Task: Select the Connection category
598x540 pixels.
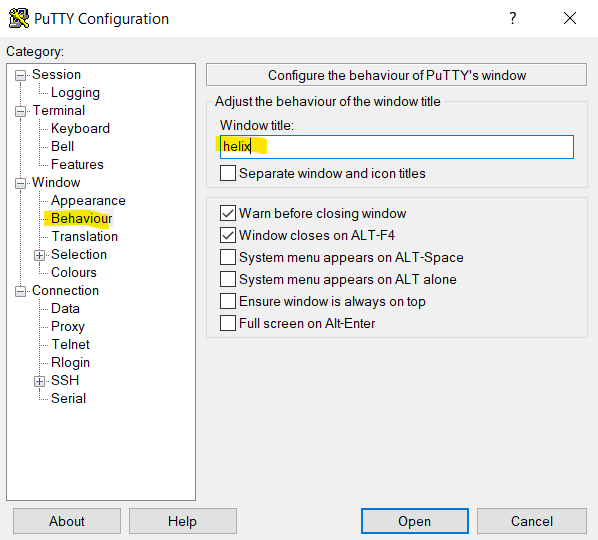Action: [x=66, y=291]
